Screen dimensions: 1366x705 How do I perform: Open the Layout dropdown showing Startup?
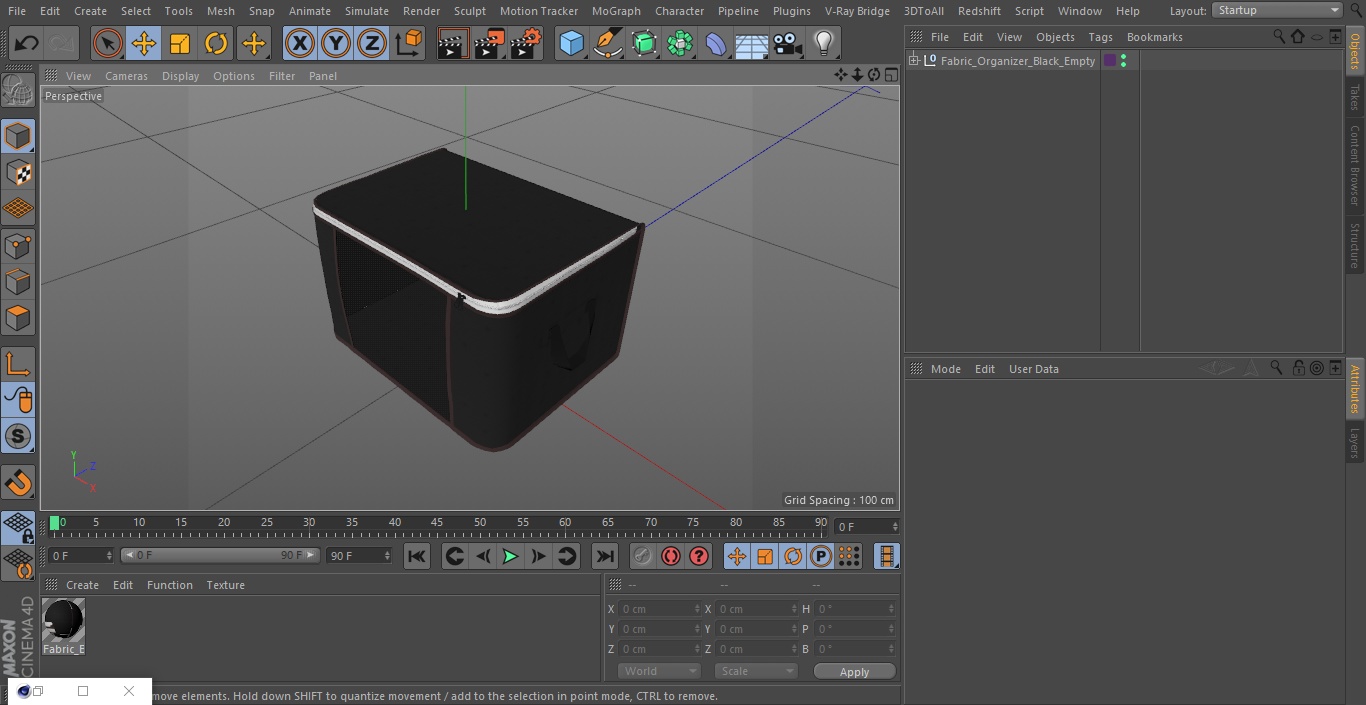click(x=1278, y=10)
